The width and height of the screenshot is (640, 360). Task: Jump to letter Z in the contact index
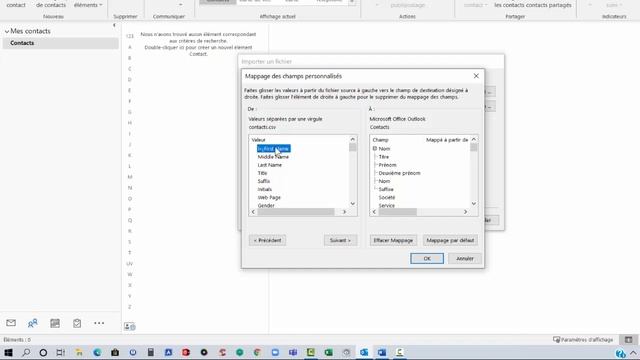pos(130,307)
